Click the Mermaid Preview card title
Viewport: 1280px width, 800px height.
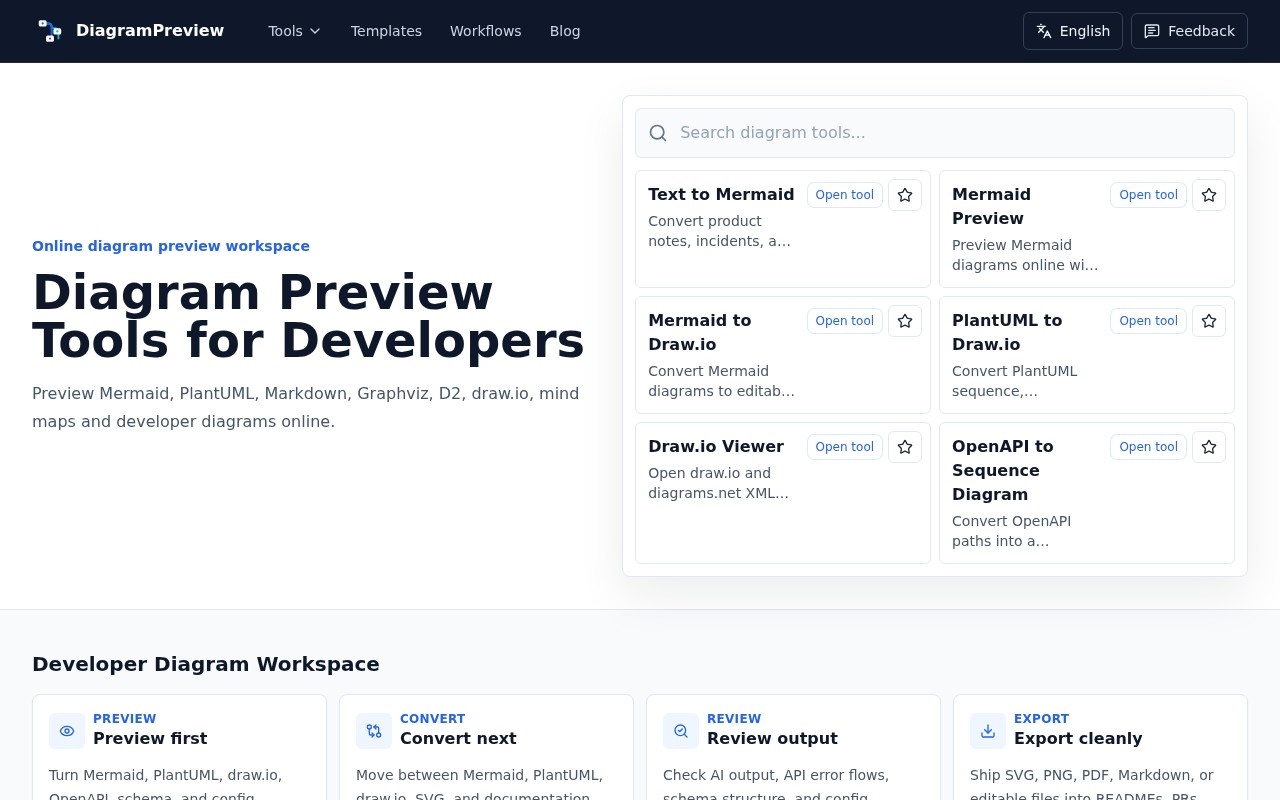click(991, 206)
